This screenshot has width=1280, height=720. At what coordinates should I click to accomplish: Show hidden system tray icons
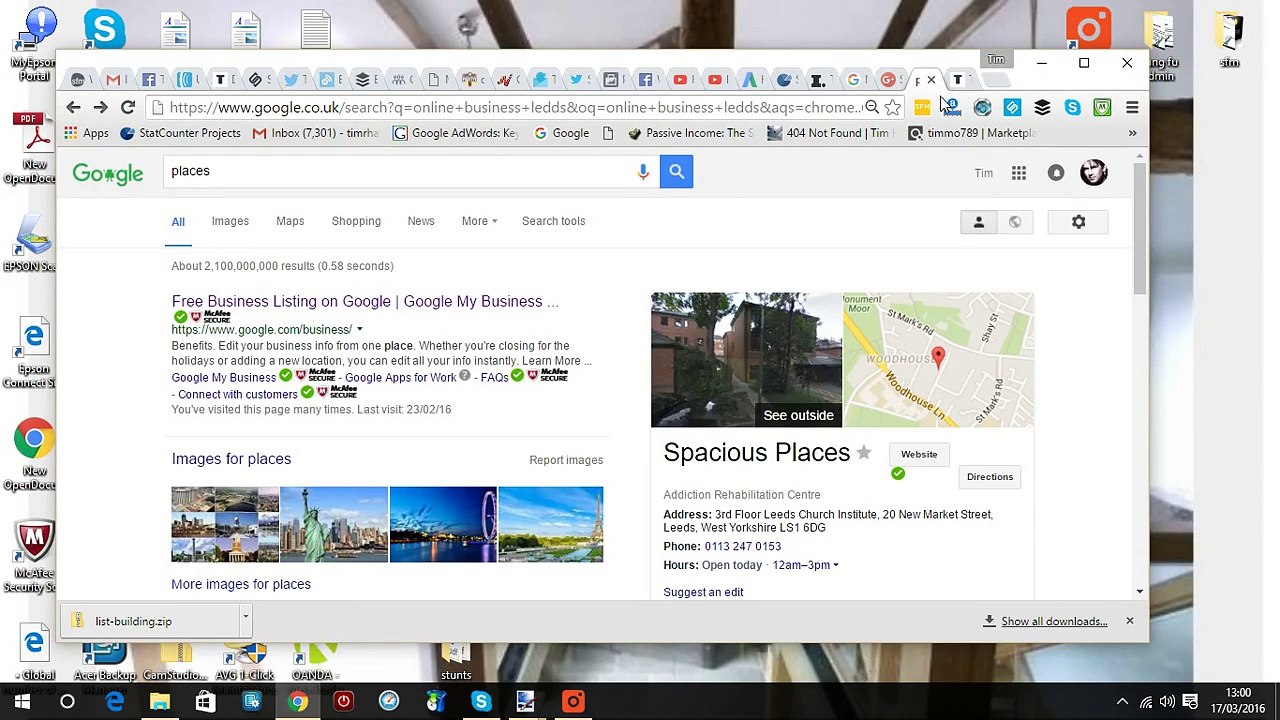(x=1122, y=702)
